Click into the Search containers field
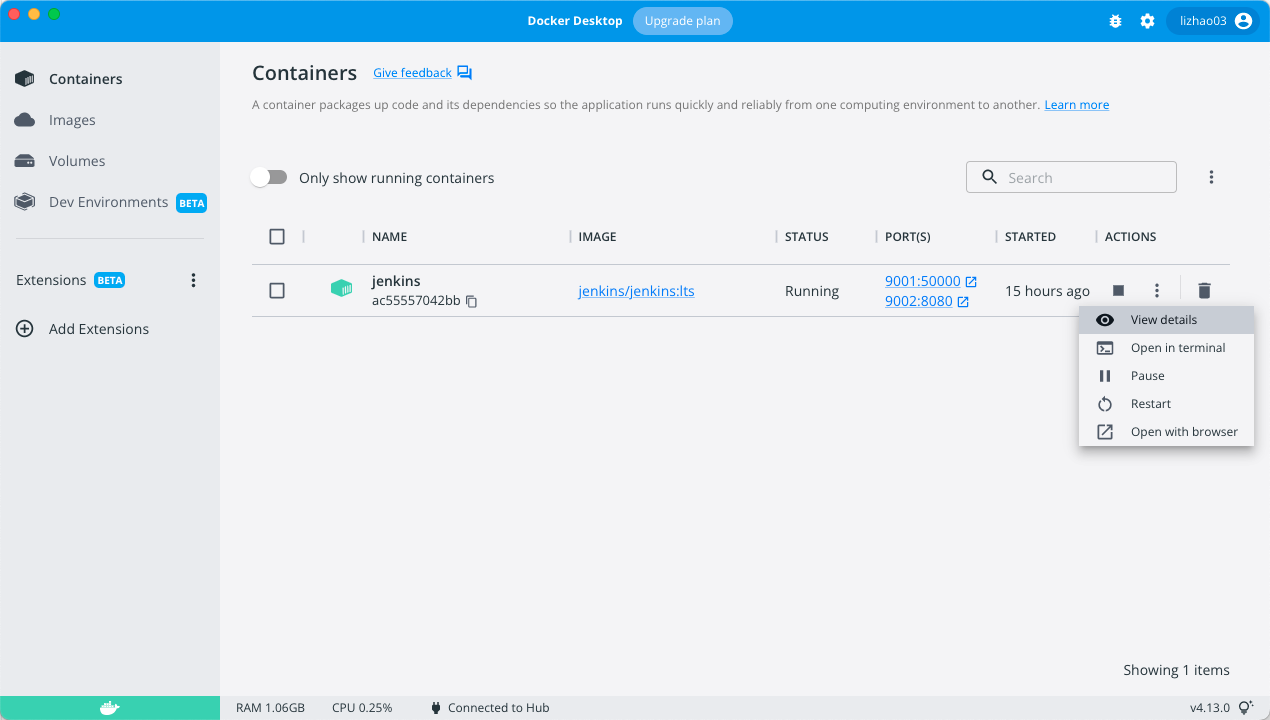The height and width of the screenshot is (720, 1270). click(x=1071, y=177)
